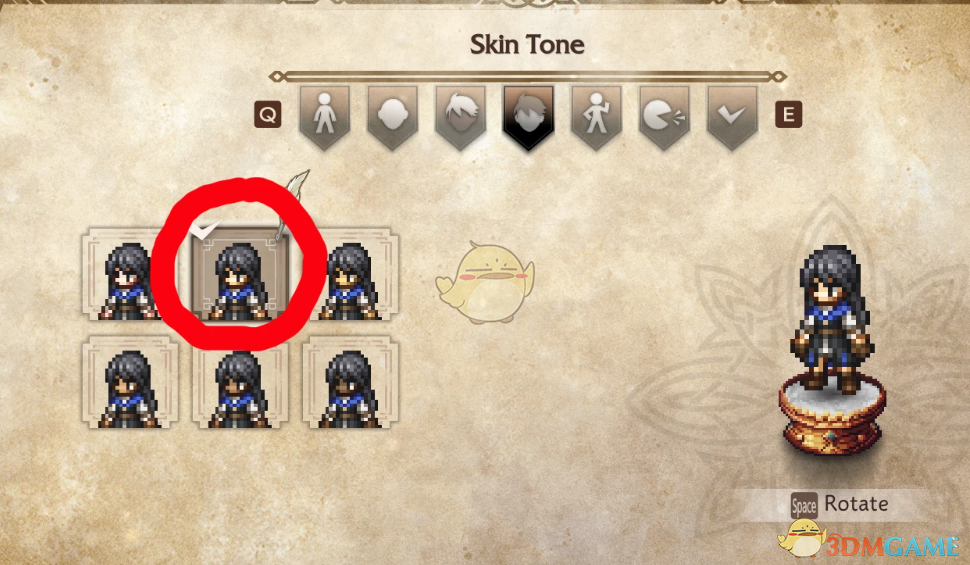The height and width of the screenshot is (565, 970).
Task: Click the Space key icon
Action: click(804, 506)
